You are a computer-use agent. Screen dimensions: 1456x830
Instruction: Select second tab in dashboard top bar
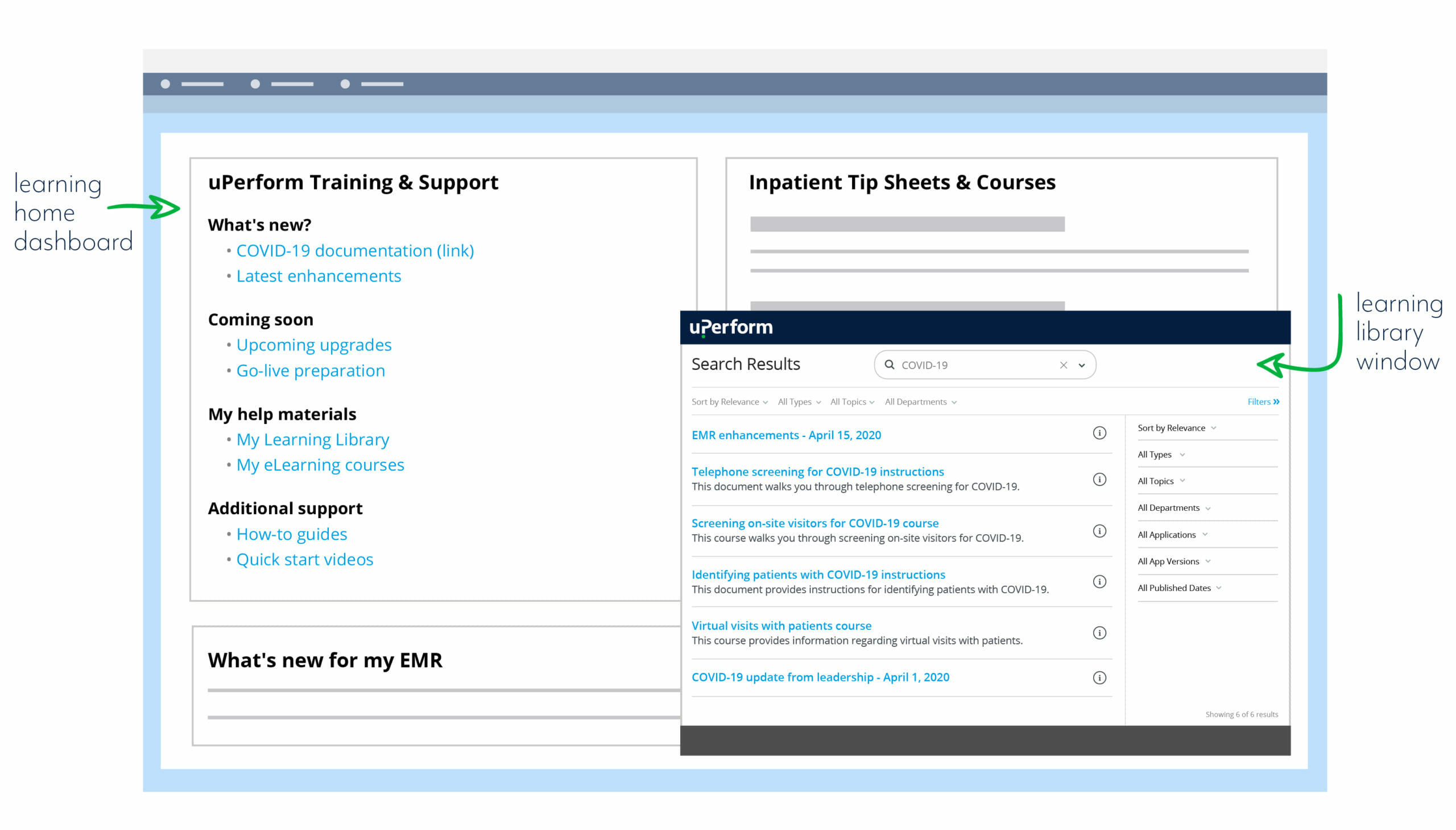[x=282, y=84]
